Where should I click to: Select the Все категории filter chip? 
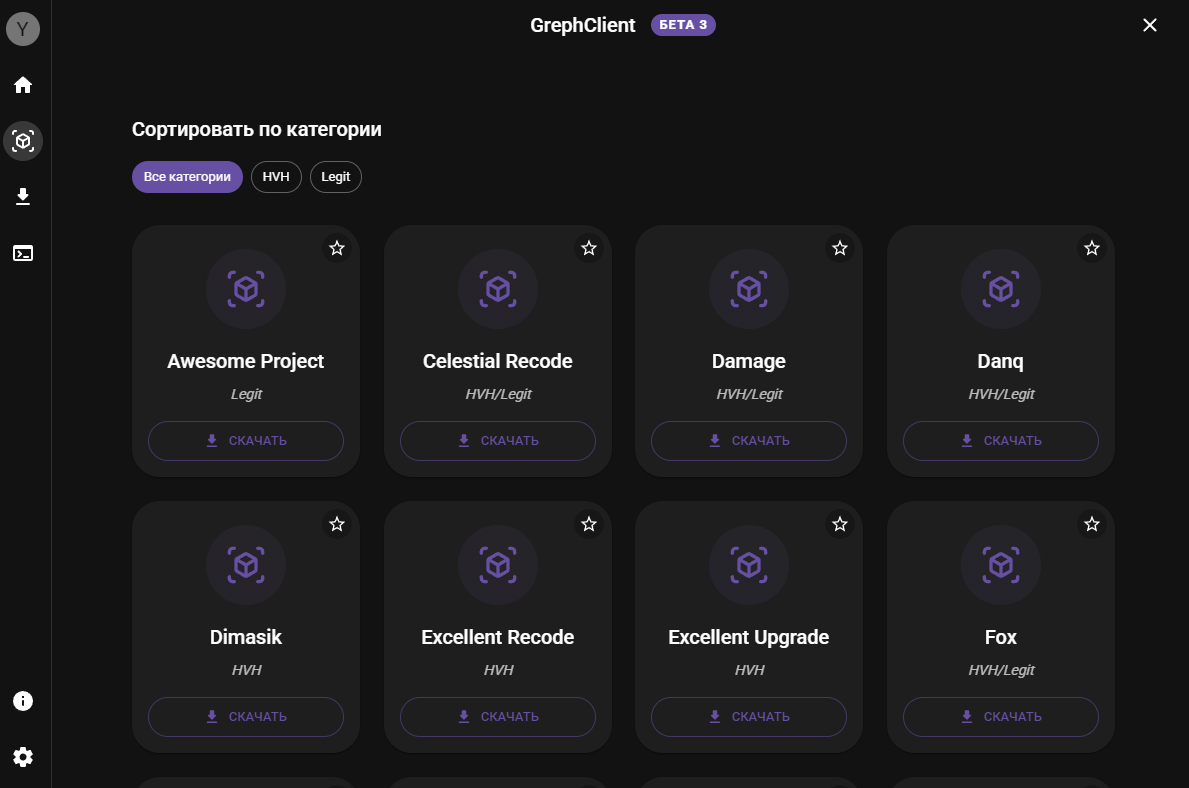point(187,177)
